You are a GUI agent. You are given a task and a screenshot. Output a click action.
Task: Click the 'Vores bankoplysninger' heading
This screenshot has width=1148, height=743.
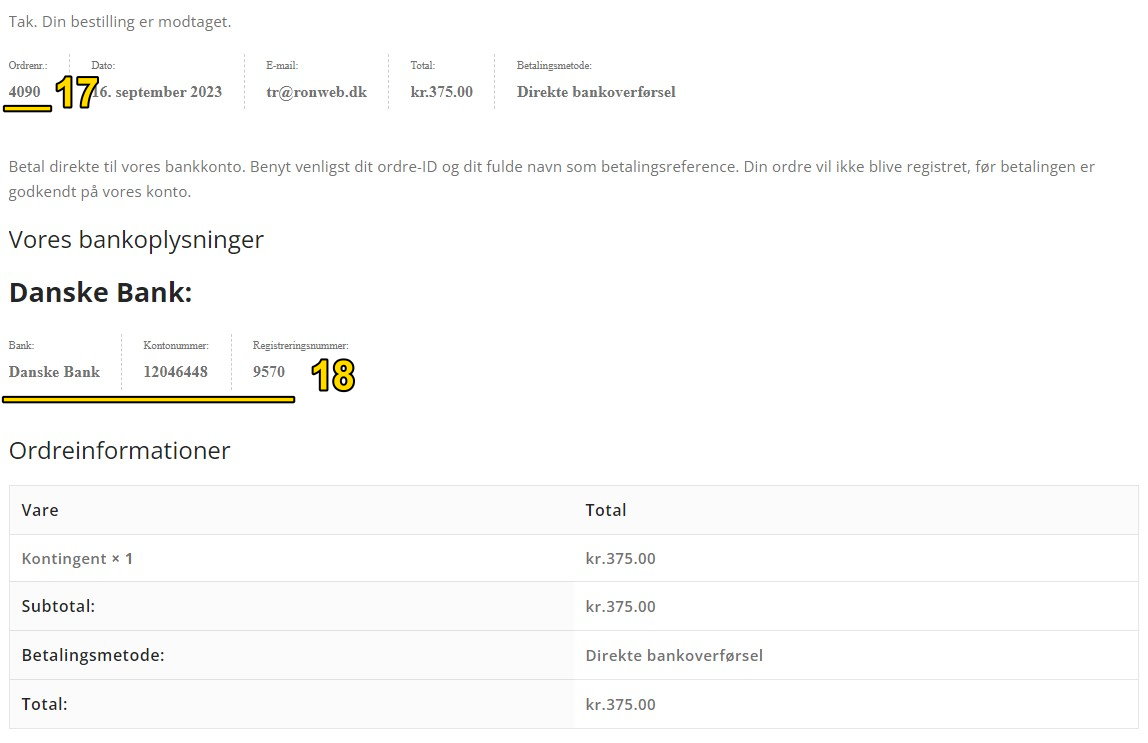pyautogui.click(x=136, y=239)
